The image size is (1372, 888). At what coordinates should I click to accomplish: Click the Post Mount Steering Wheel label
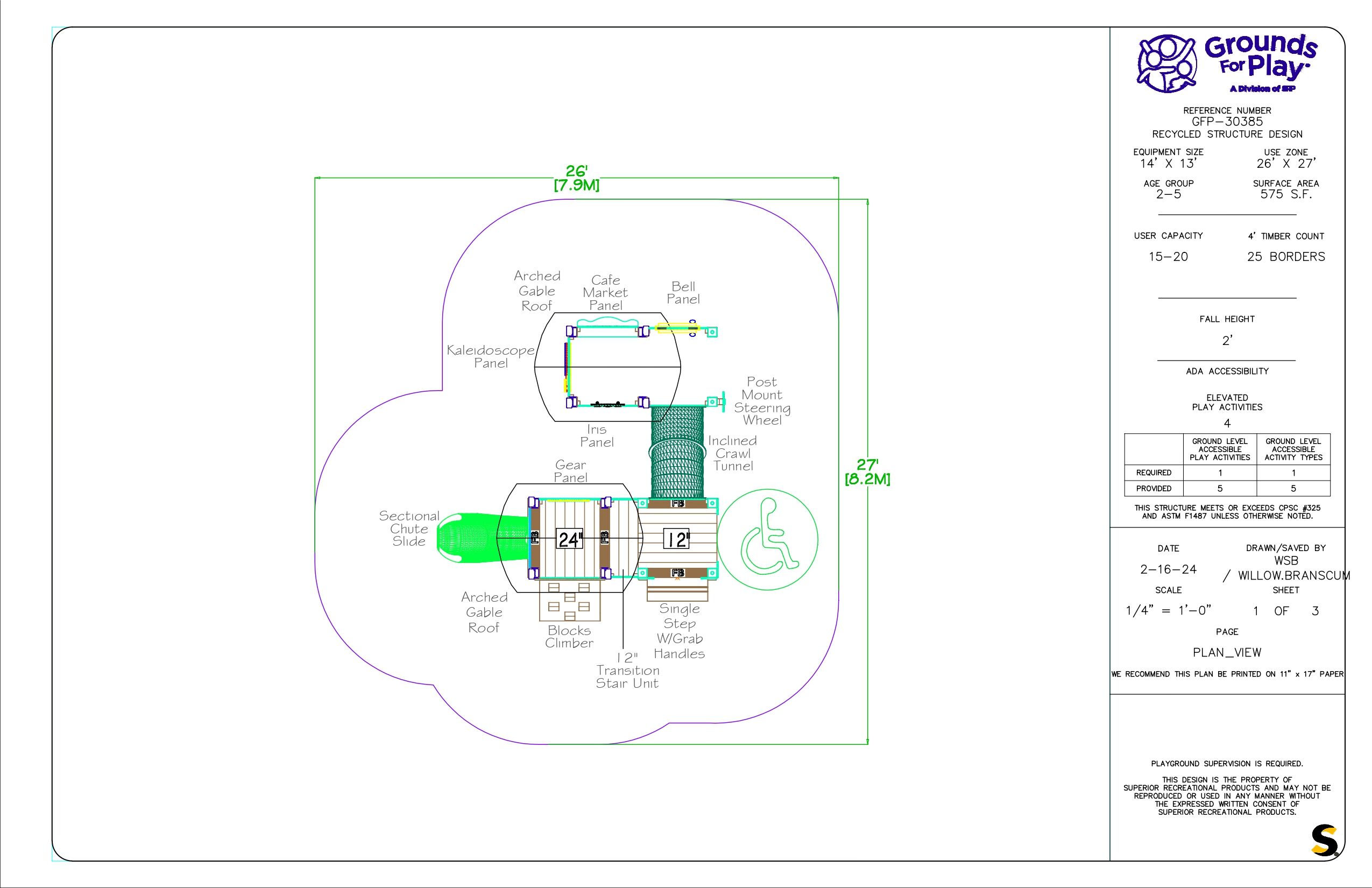tap(761, 401)
